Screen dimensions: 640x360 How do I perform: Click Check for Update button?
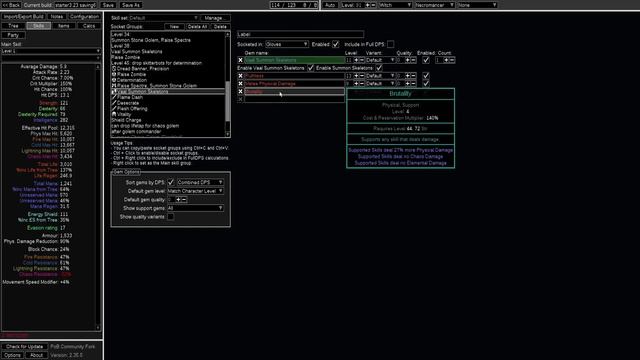24,347
